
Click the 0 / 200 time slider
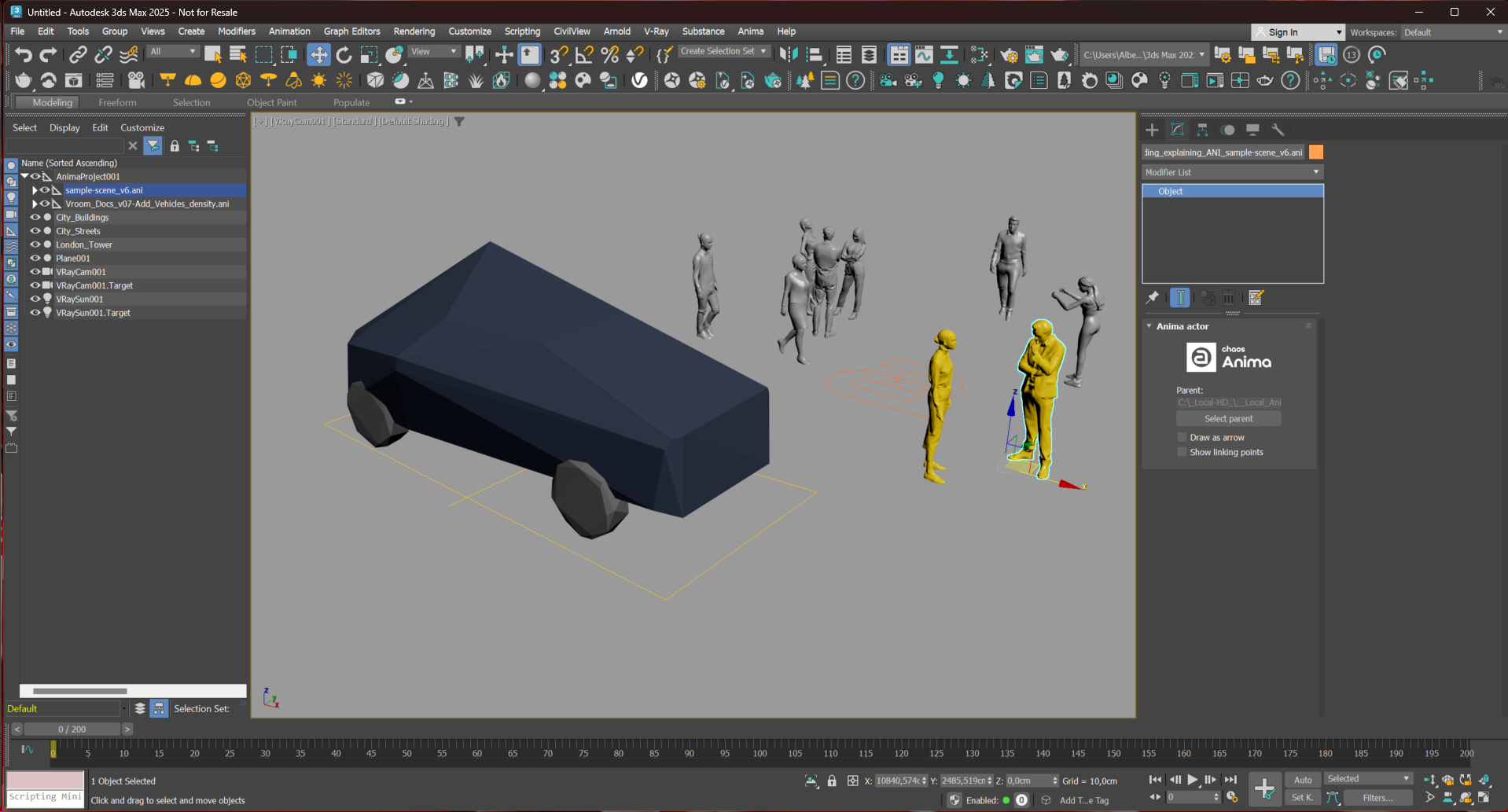pyautogui.click(x=72, y=729)
